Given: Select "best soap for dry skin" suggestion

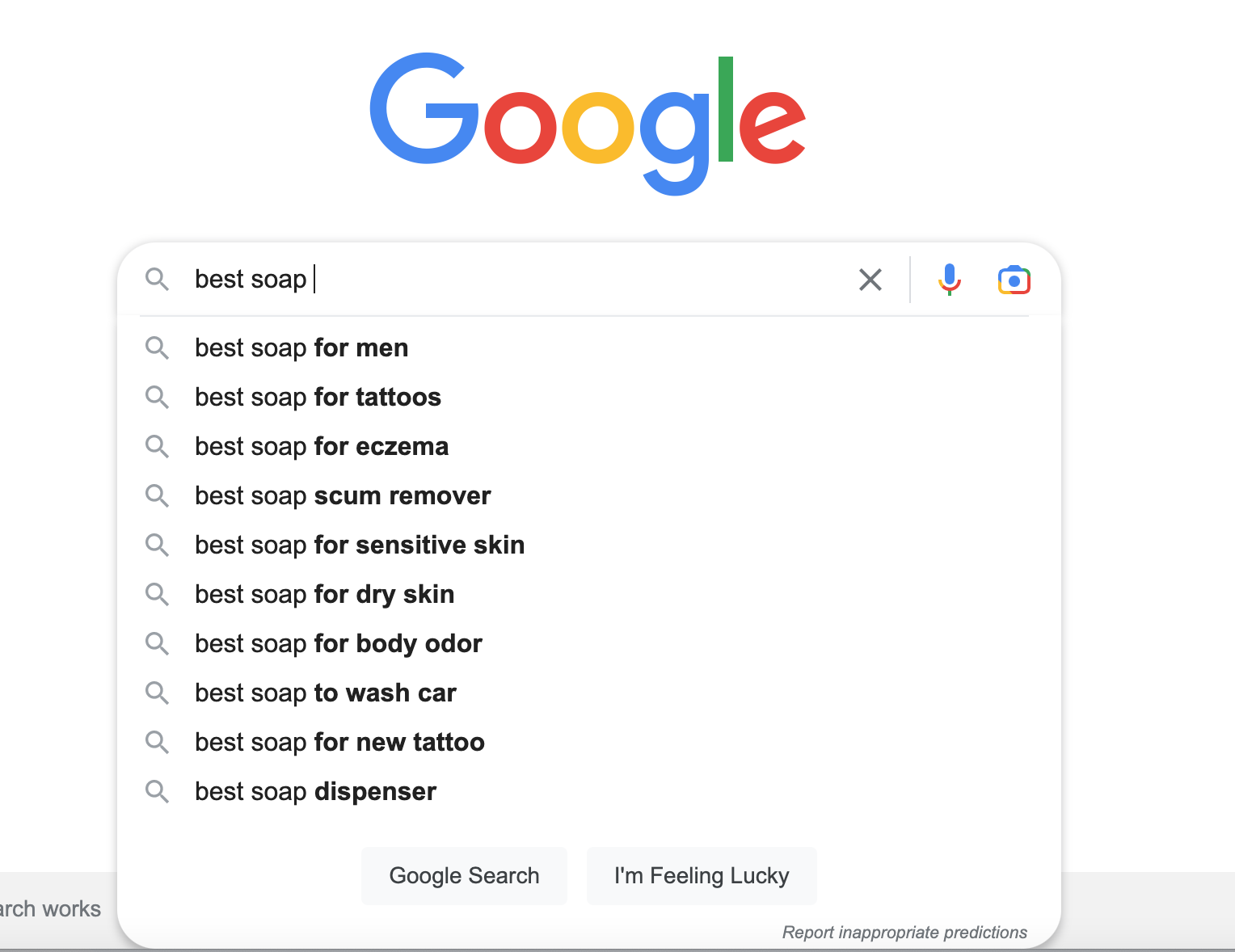Looking at the screenshot, I should [x=324, y=595].
